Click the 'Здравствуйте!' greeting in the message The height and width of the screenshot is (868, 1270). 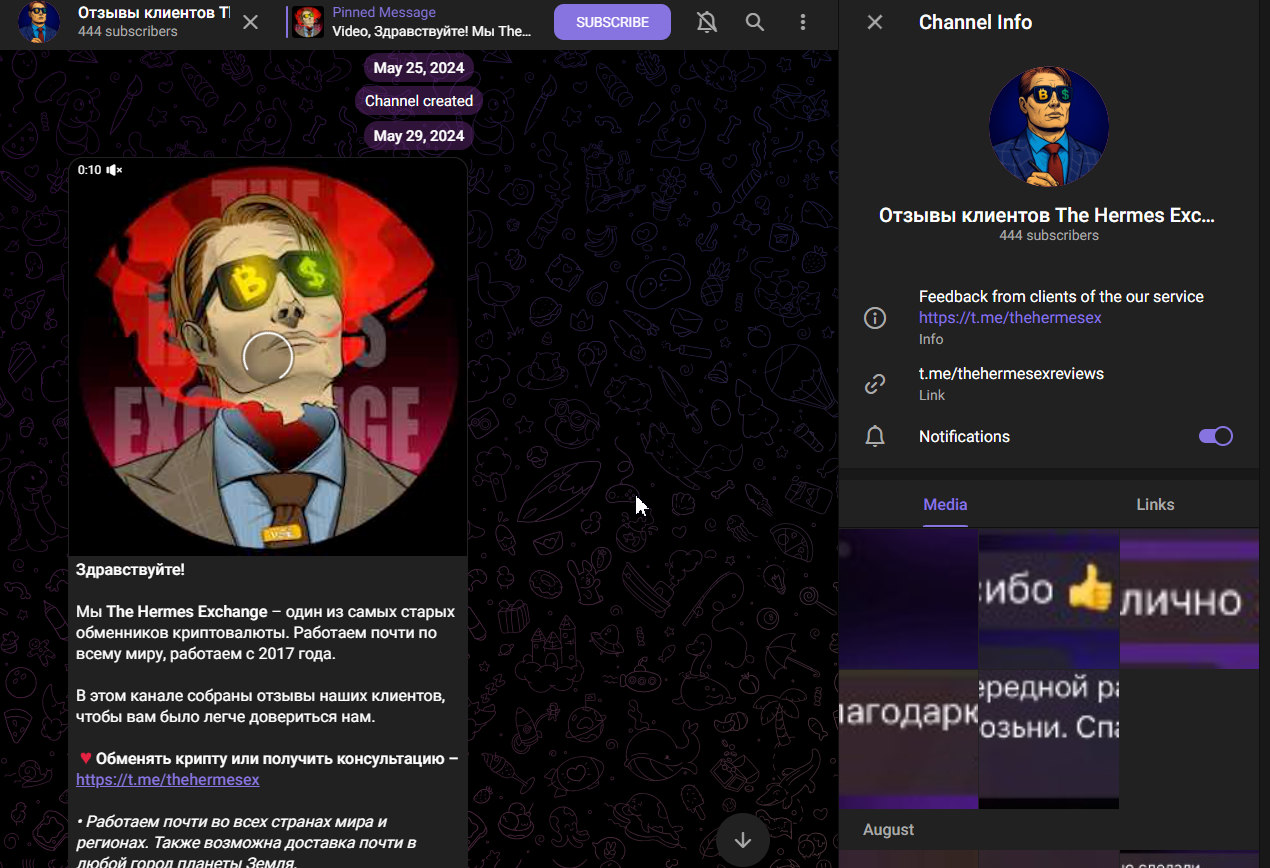tap(130, 570)
